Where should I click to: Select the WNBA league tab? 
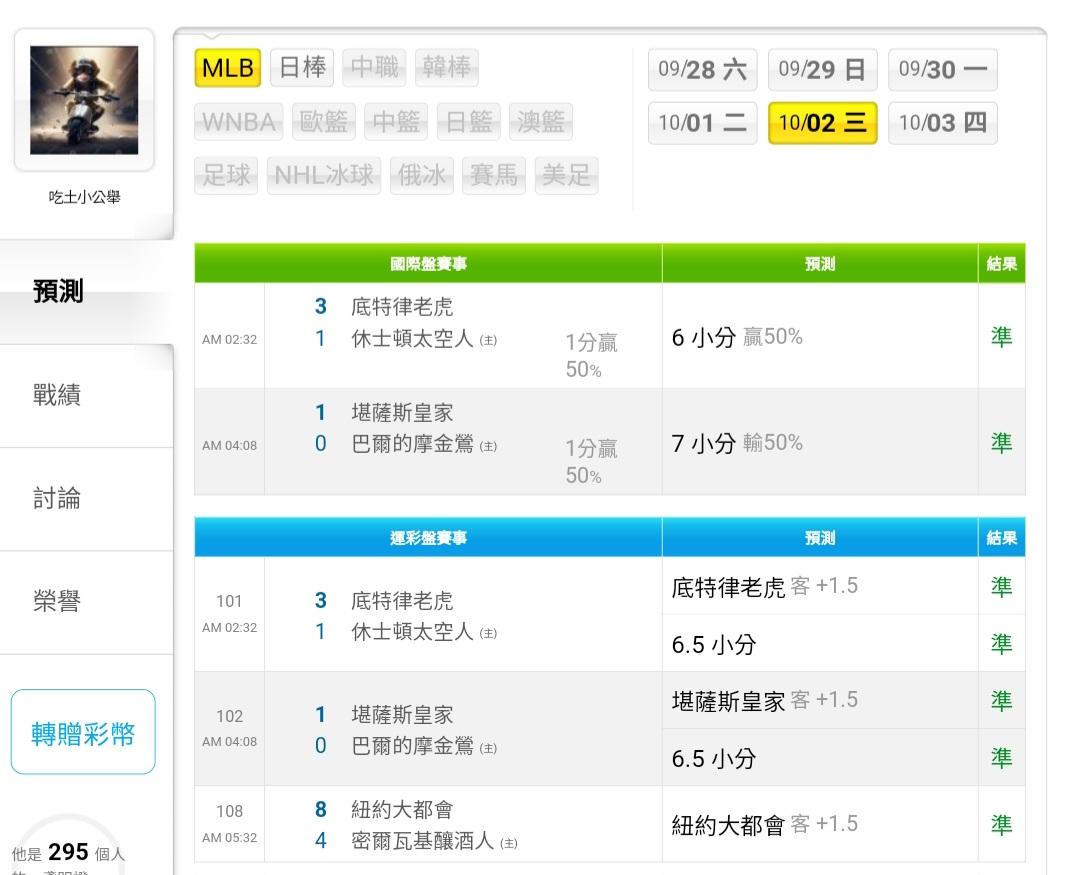(x=238, y=122)
